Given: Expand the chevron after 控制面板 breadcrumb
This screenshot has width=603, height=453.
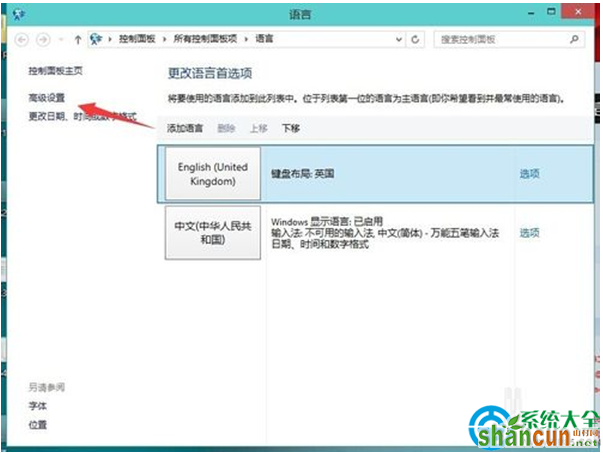Looking at the screenshot, I should [165, 39].
